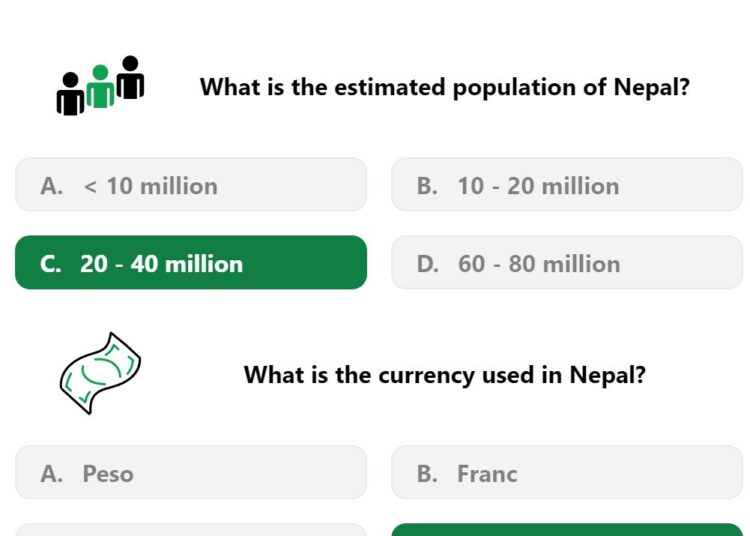Click the Nepal currency question heading
750x536 pixels.
(445, 375)
